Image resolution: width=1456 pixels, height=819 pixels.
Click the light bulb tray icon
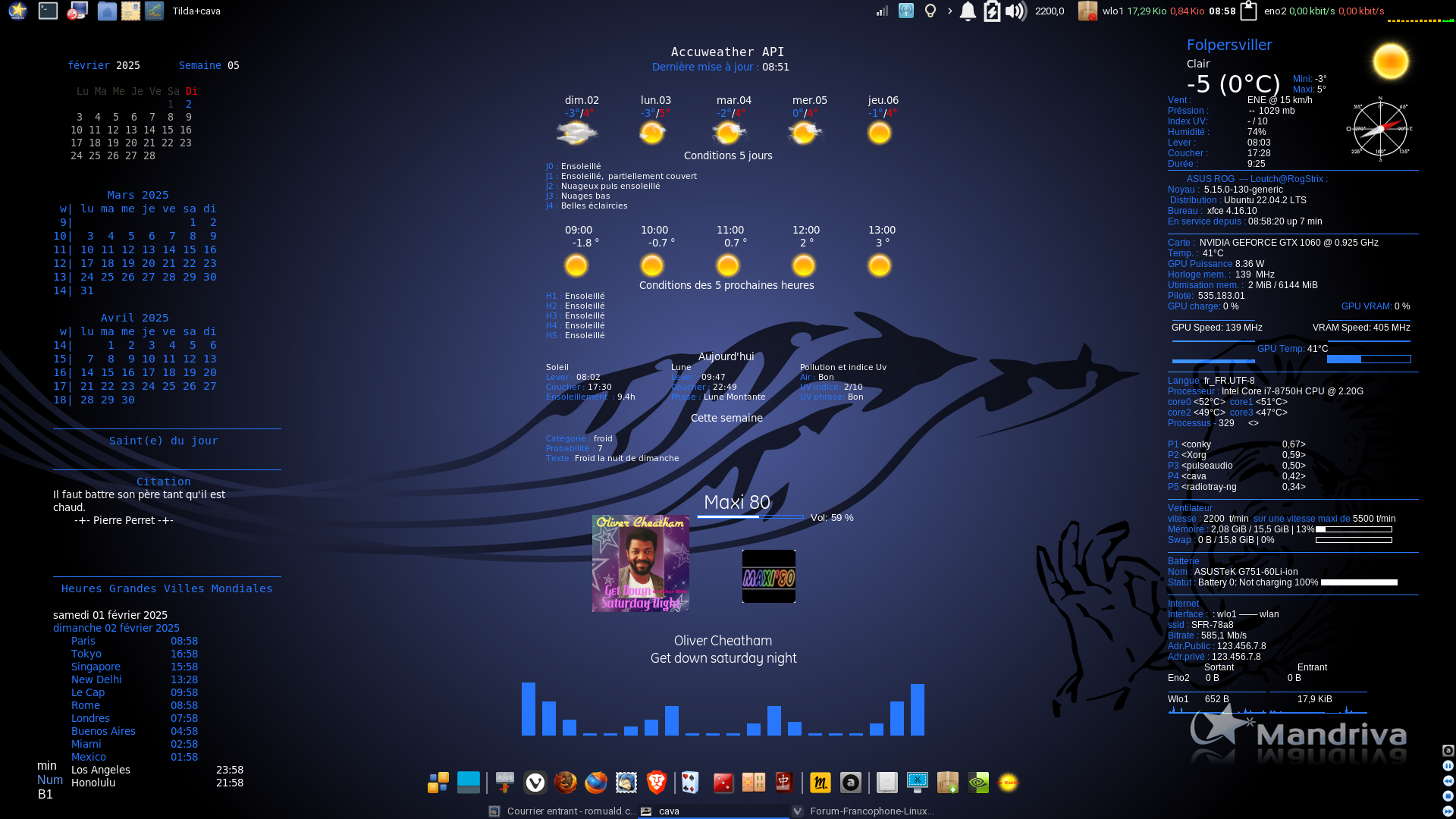(930, 11)
